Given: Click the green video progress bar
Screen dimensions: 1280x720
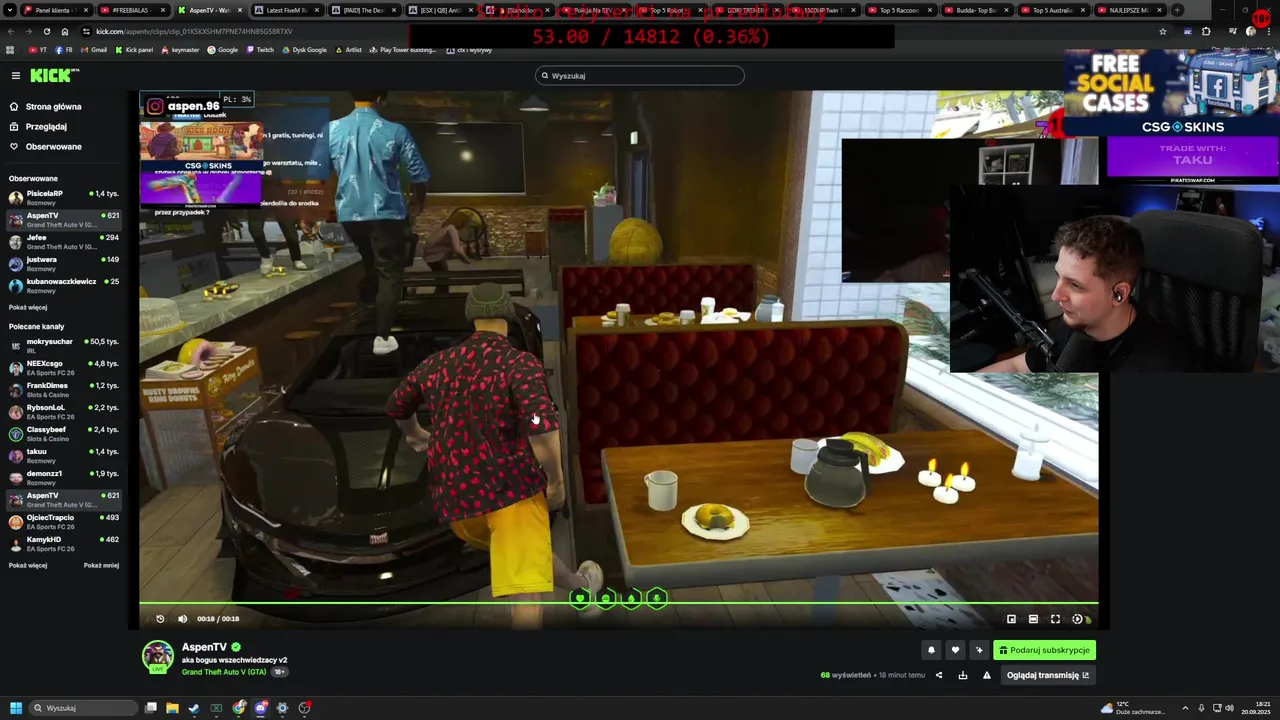Looking at the screenshot, I should (x=618, y=604).
